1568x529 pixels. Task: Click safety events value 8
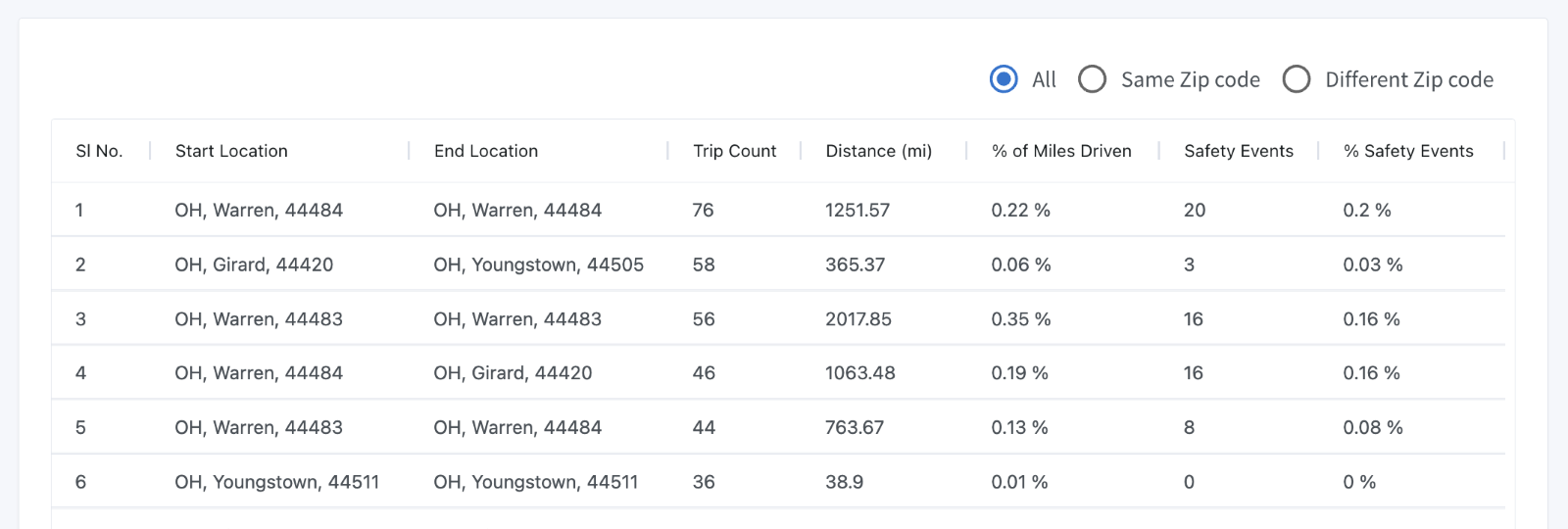click(1189, 428)
